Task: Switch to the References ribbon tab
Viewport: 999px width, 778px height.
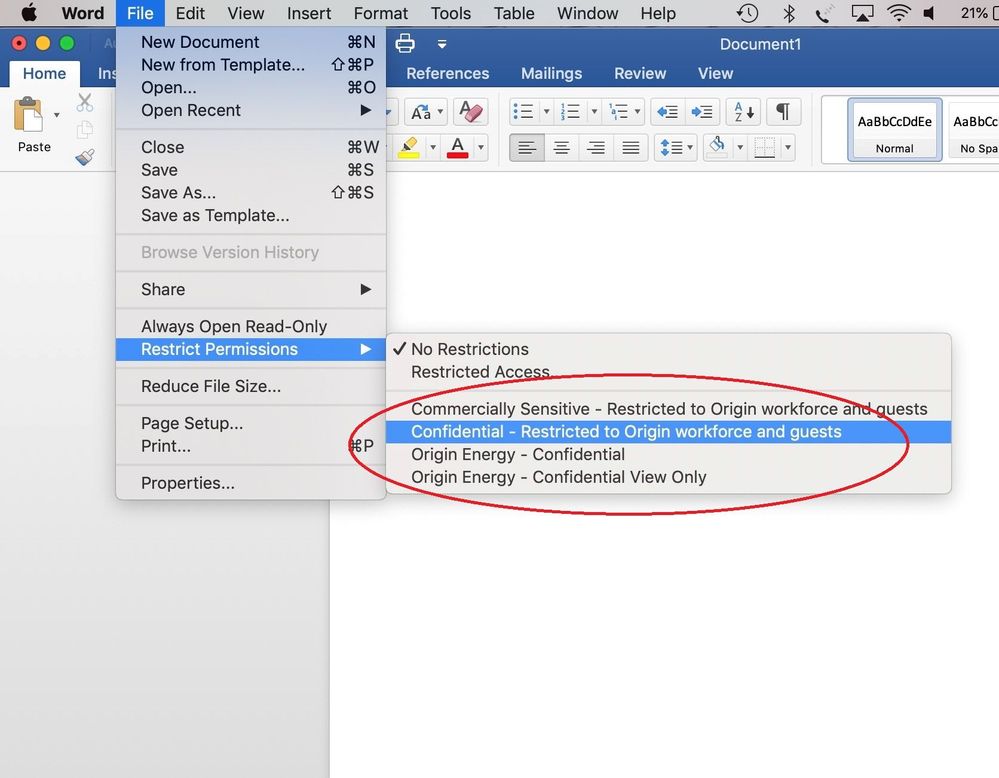Action: (x=448, y=73)
